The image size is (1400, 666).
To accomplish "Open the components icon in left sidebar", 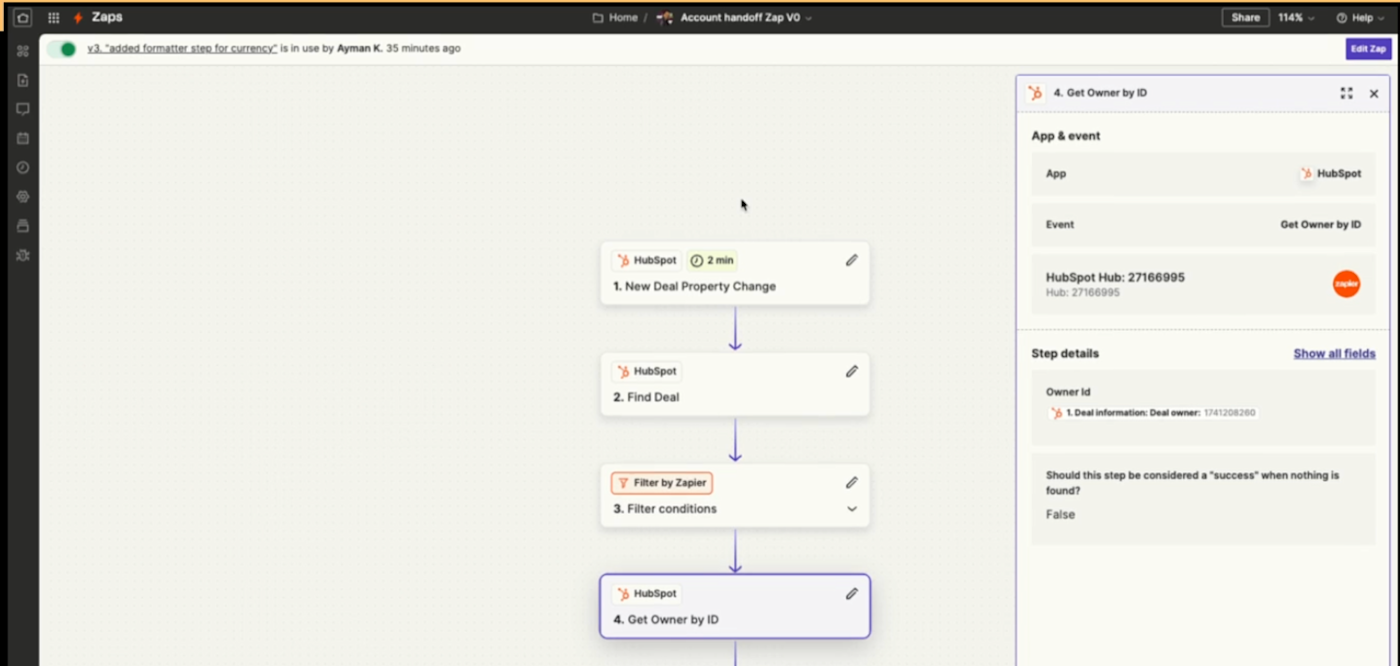I will point(23,50).
